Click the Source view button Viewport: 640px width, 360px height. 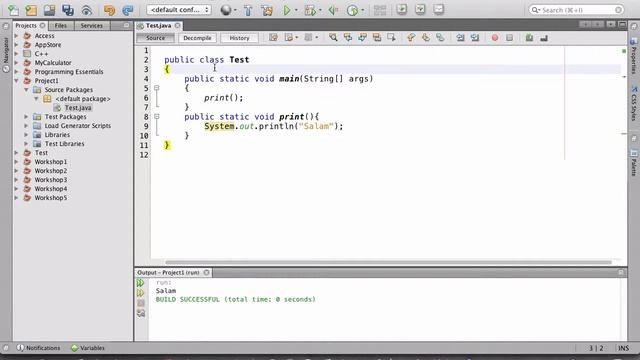click(x=156, y=38)
